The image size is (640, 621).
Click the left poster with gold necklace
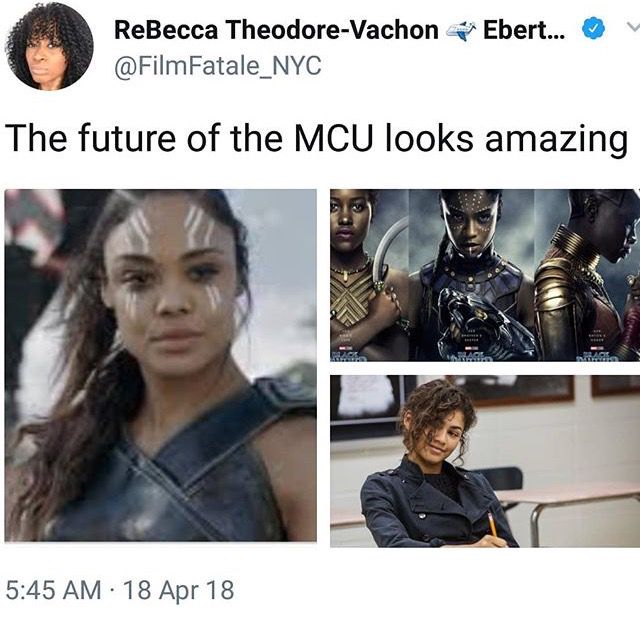(x=369, y=275)
